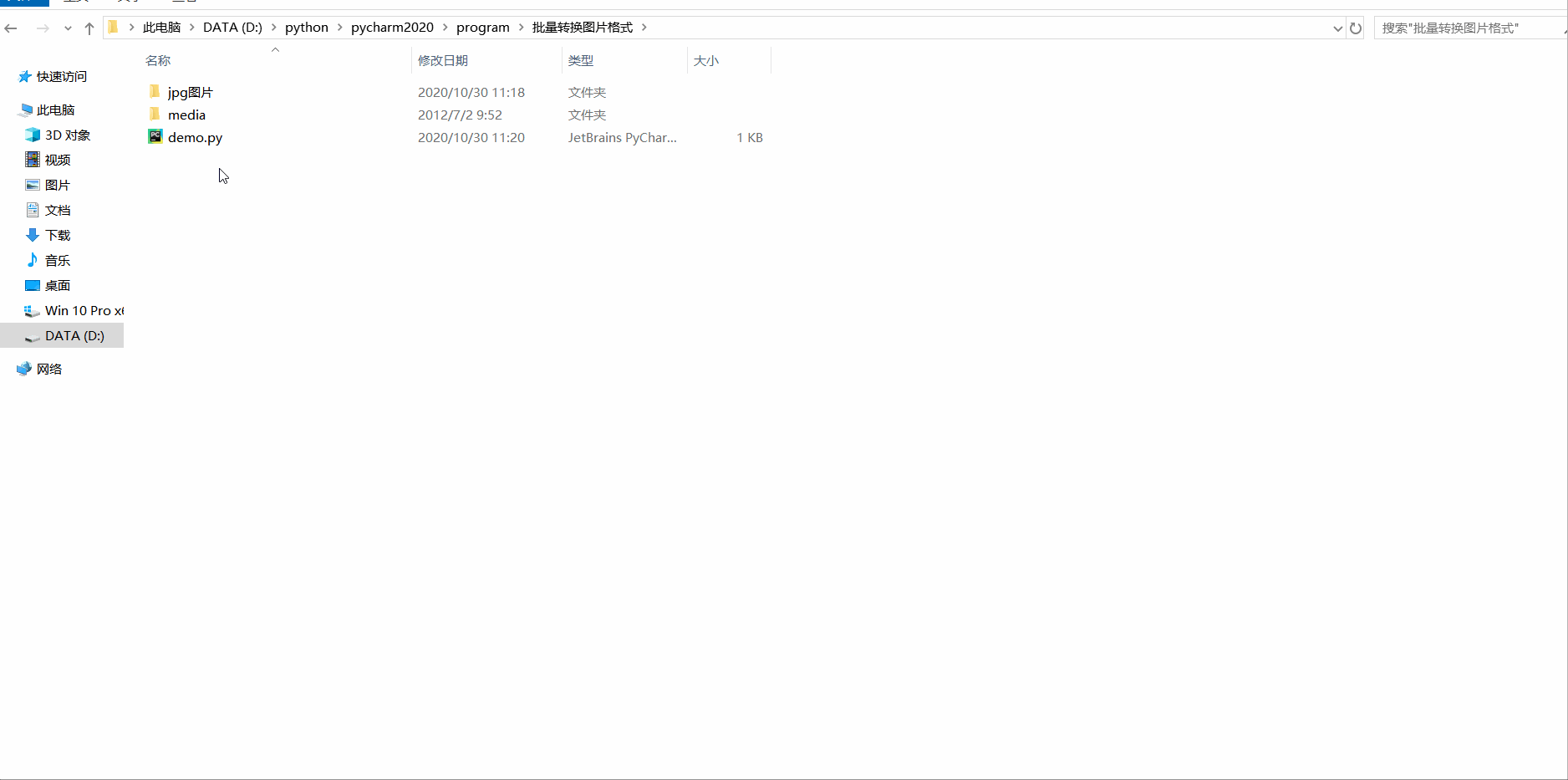Open 快速访问 in the navigation pane
The image size is (1568, 780).
point(62,76)
